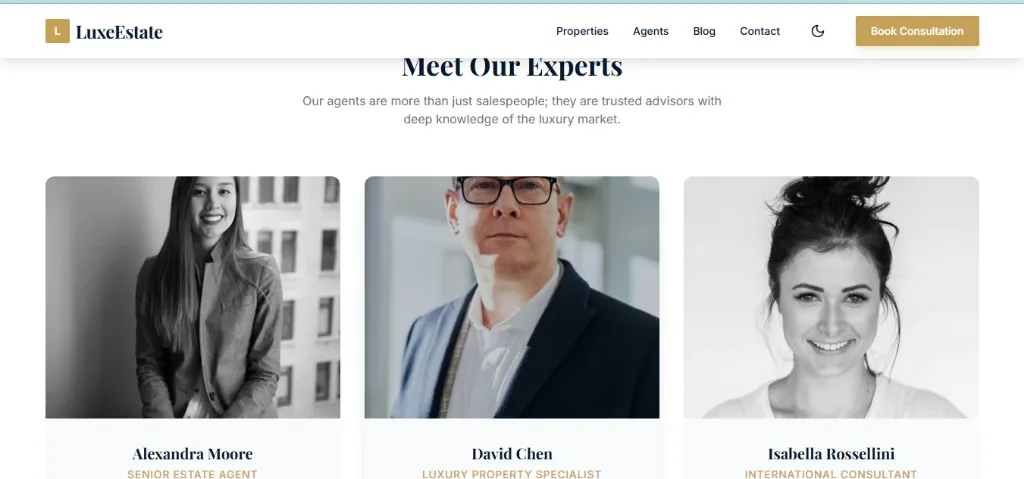Open David Chen's profile photo
This screenshot has width=1024, height=479.
512,297
